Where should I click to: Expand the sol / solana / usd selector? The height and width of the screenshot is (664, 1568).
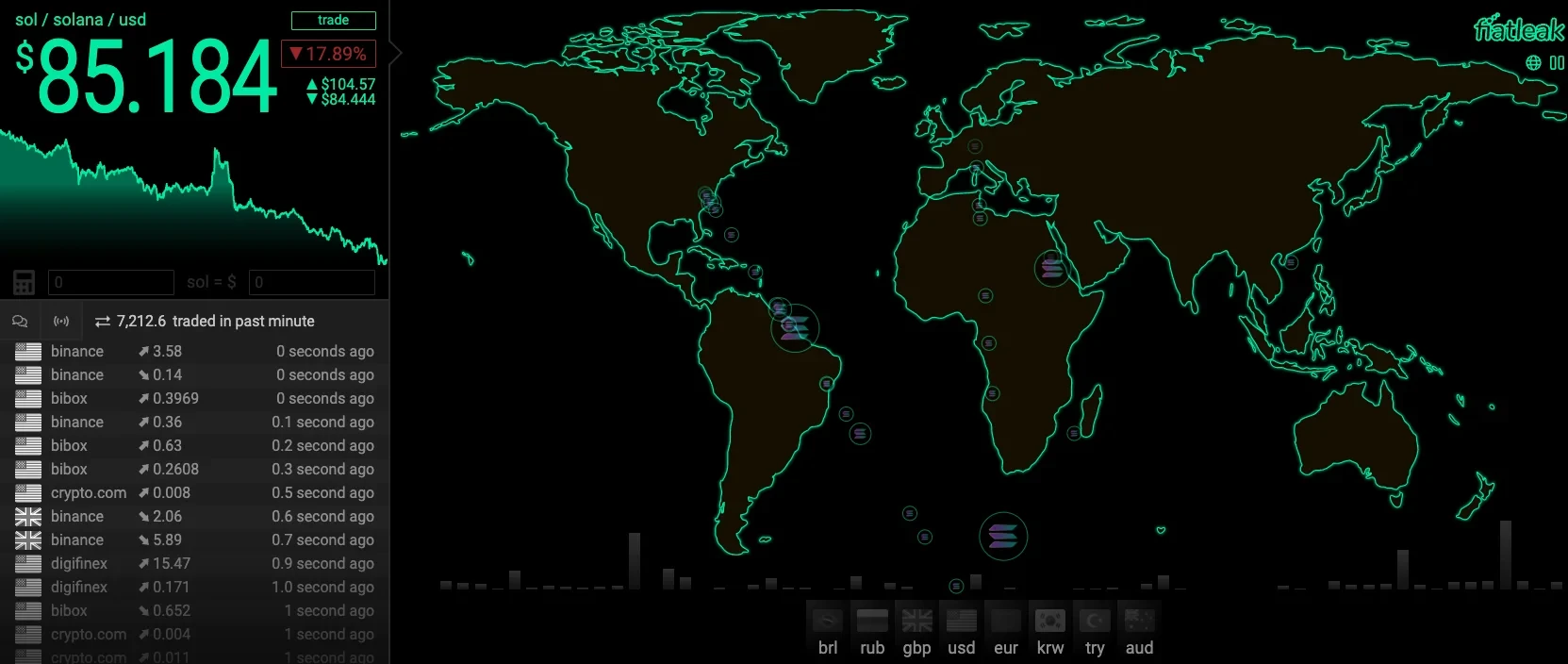coord(81,20)
